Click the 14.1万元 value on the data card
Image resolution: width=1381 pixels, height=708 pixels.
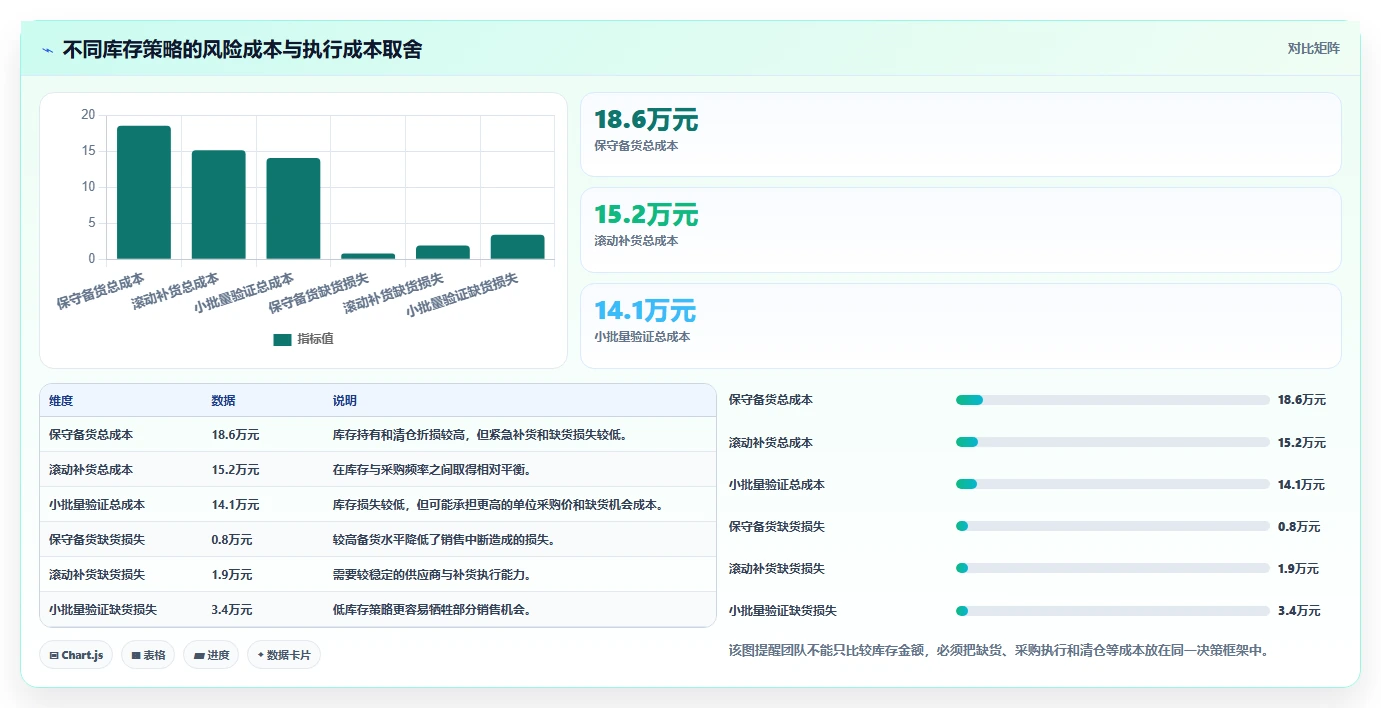pos(645,311)
